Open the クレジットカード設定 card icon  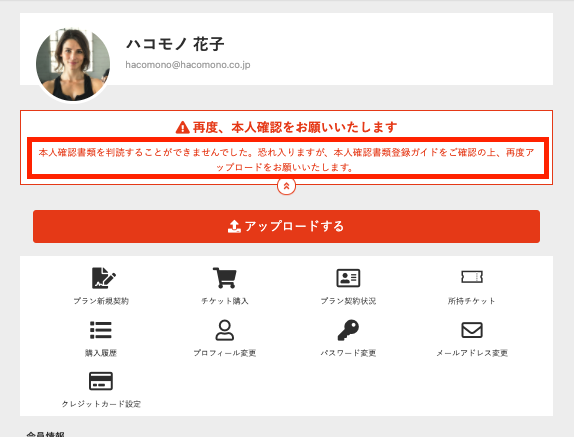pyautogui.click(x=101, y=381)
